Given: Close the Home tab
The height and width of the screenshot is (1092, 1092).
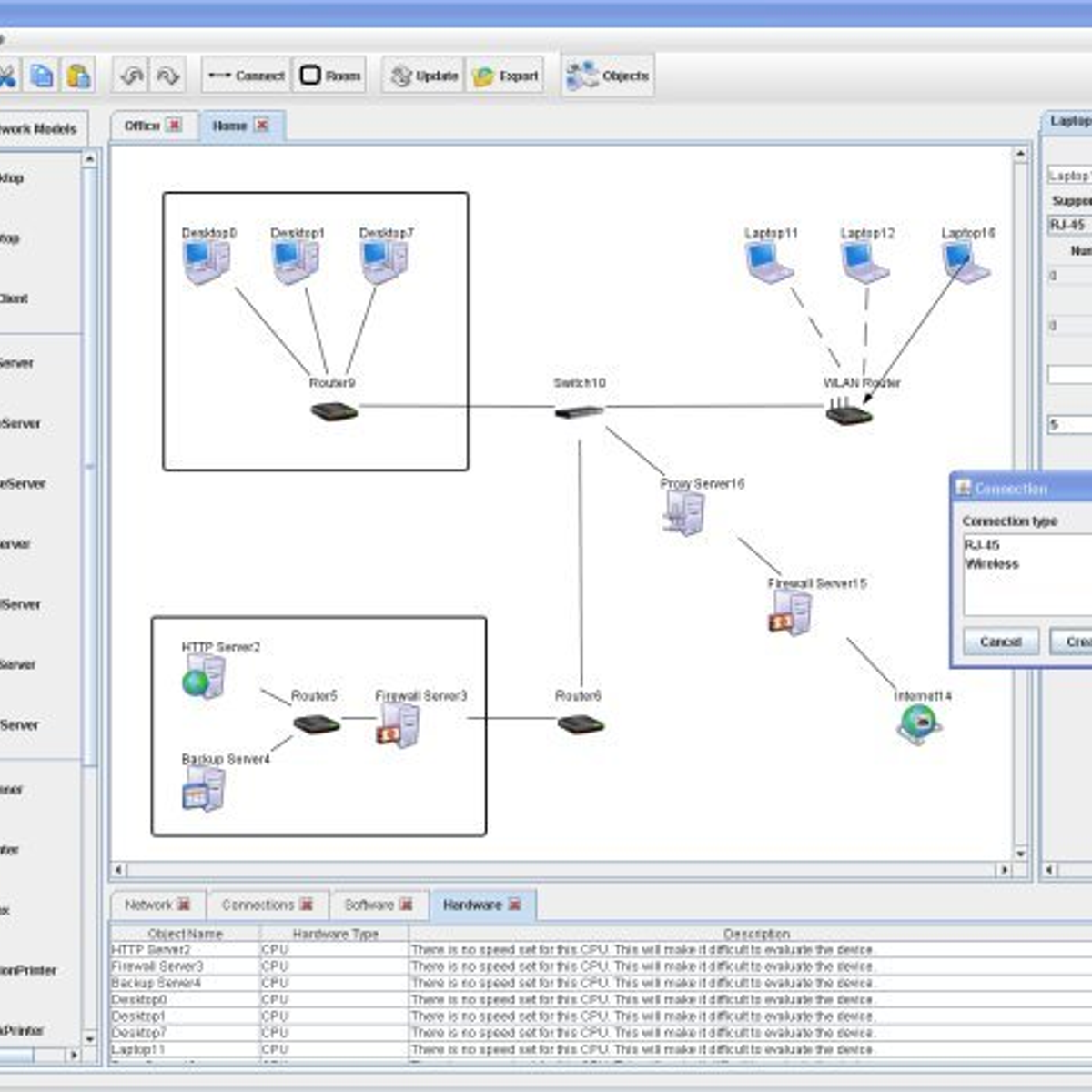Looking at the screenshot, I should pyautogui.click(x=262, y=125).
